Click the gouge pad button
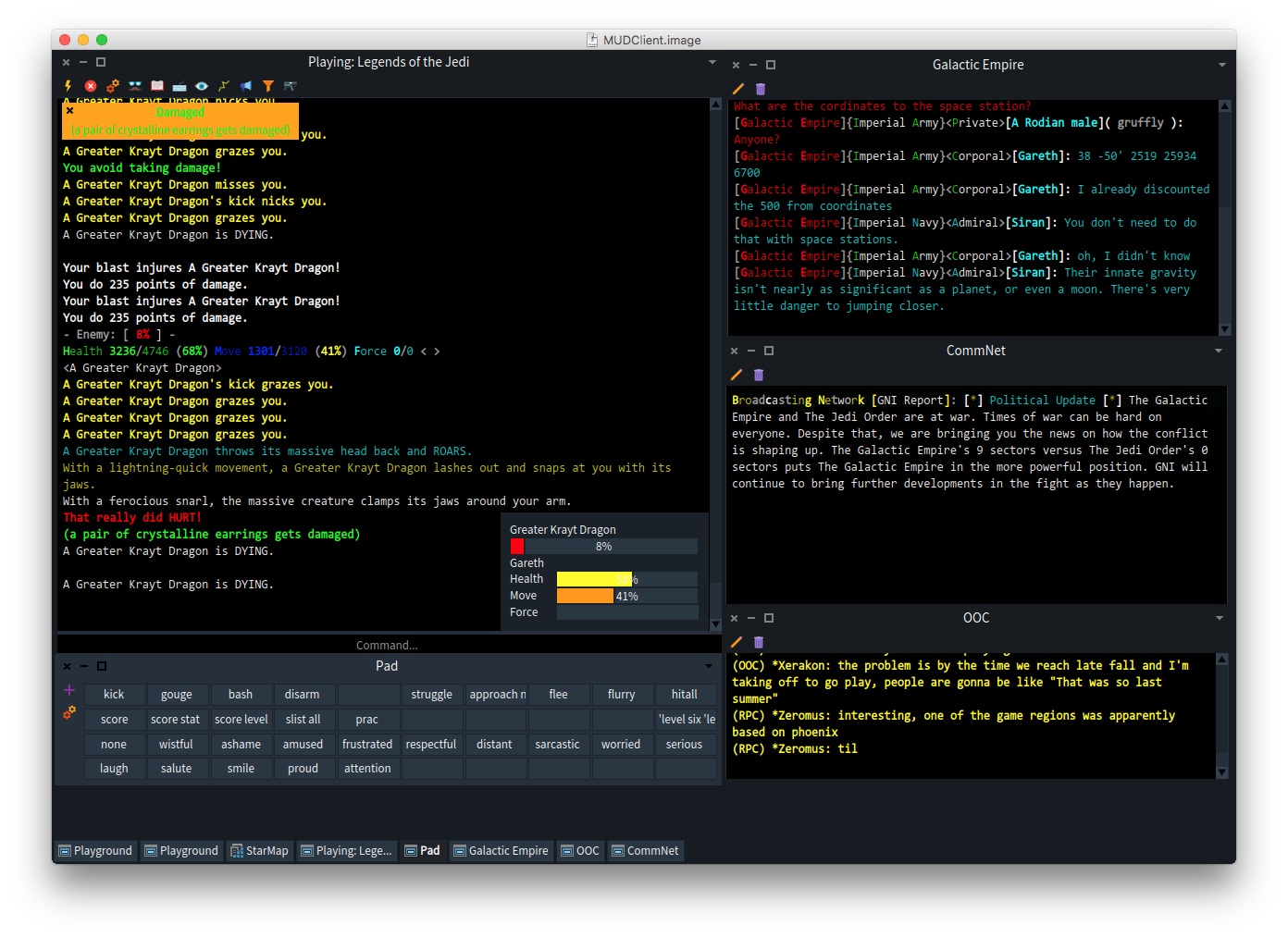 pos(177,695)
